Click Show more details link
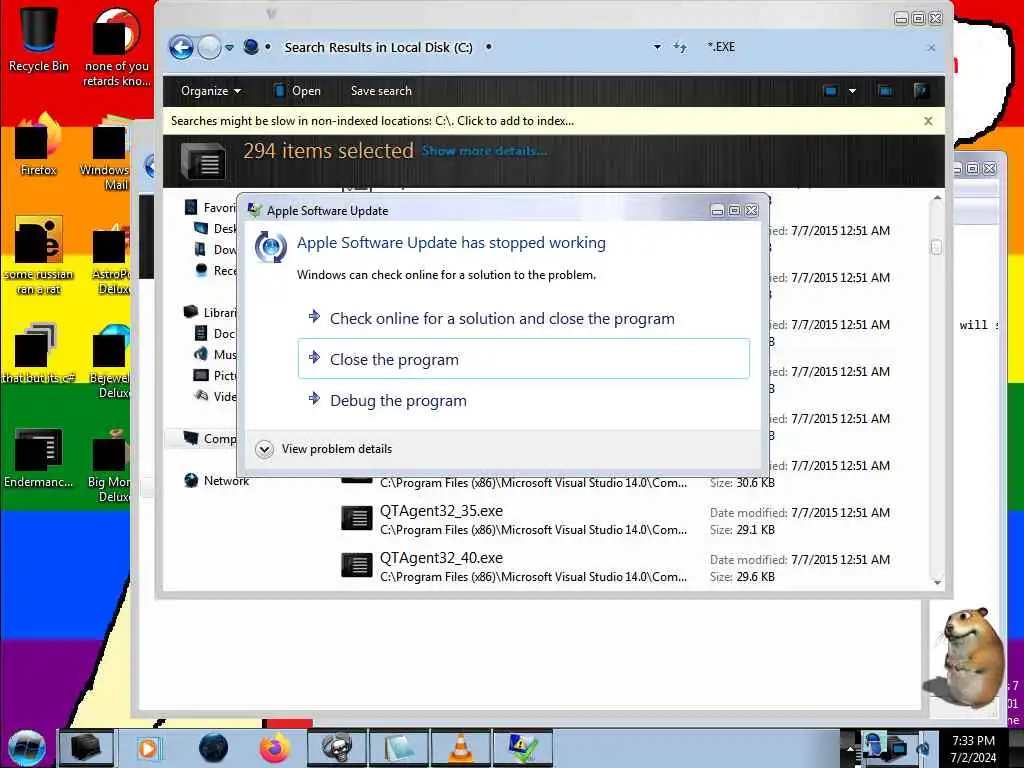Viewport: 1024px width, 768px height. click(484, 151)
